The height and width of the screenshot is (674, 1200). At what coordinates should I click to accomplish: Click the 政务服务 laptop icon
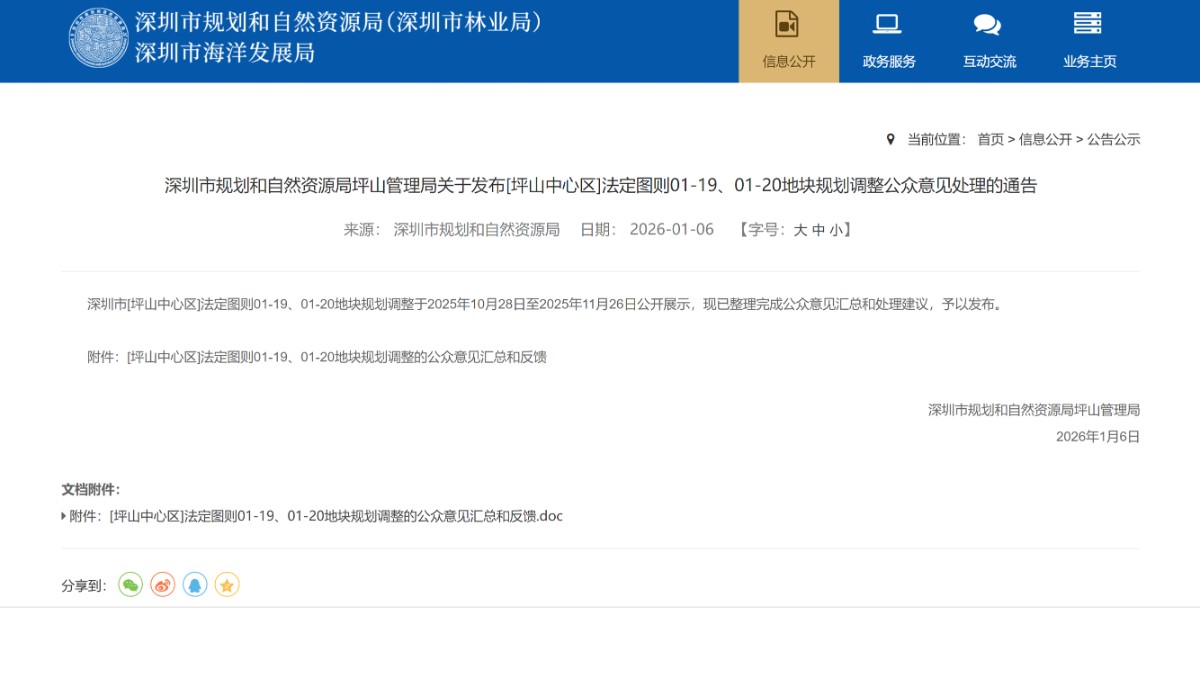(x=888, y=25)
